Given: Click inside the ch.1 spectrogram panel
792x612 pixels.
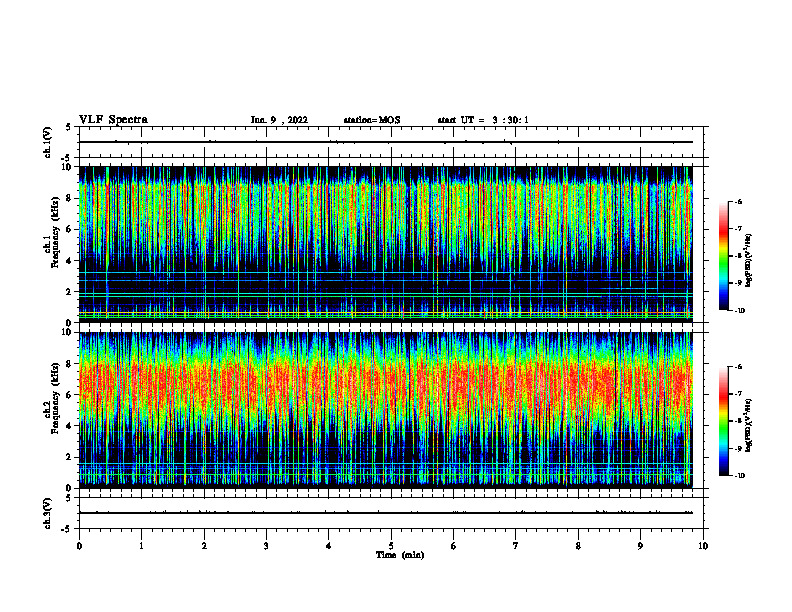Looking at the screenshot, I should 385,244.
